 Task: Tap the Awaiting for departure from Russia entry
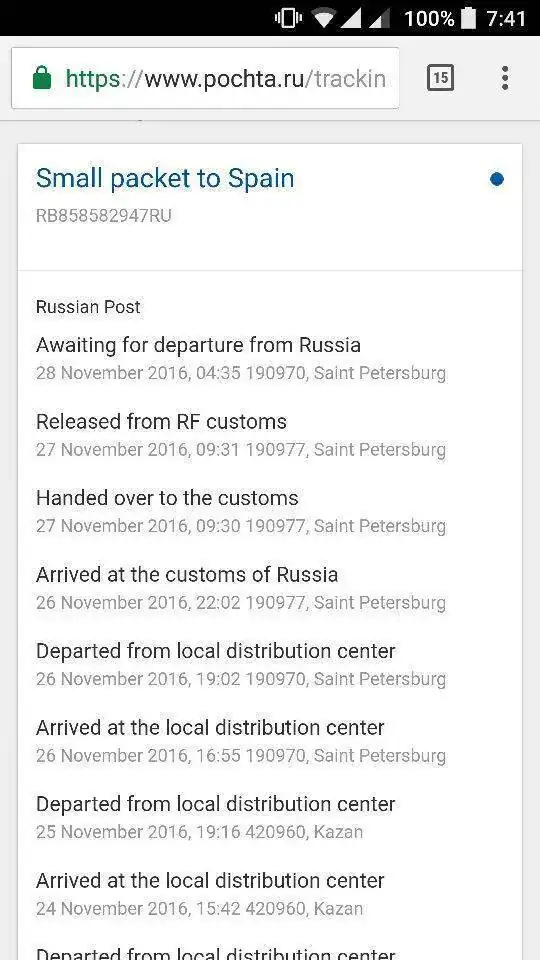(241, 358)
